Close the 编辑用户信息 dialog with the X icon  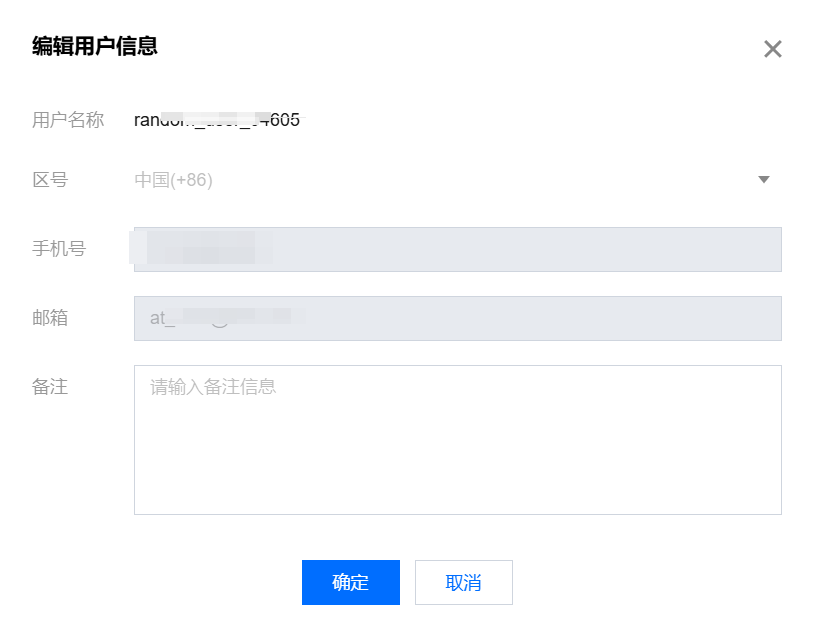(772, 49)
